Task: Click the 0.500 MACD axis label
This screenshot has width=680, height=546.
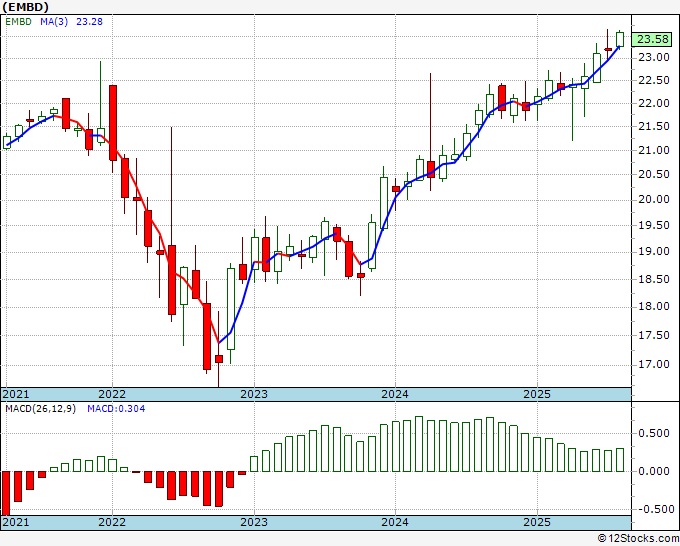Action: tap(654, 433)
